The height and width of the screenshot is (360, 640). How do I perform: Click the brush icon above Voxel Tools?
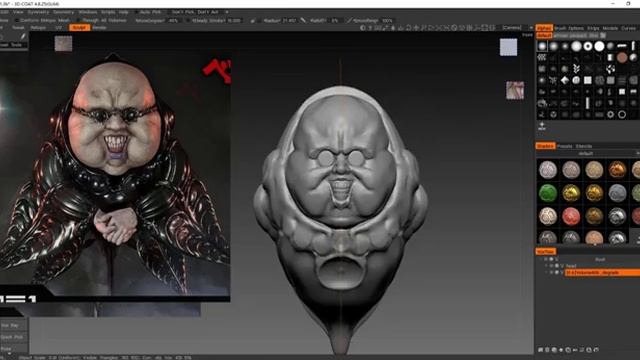pyautogui.click(x=23, y=37)
